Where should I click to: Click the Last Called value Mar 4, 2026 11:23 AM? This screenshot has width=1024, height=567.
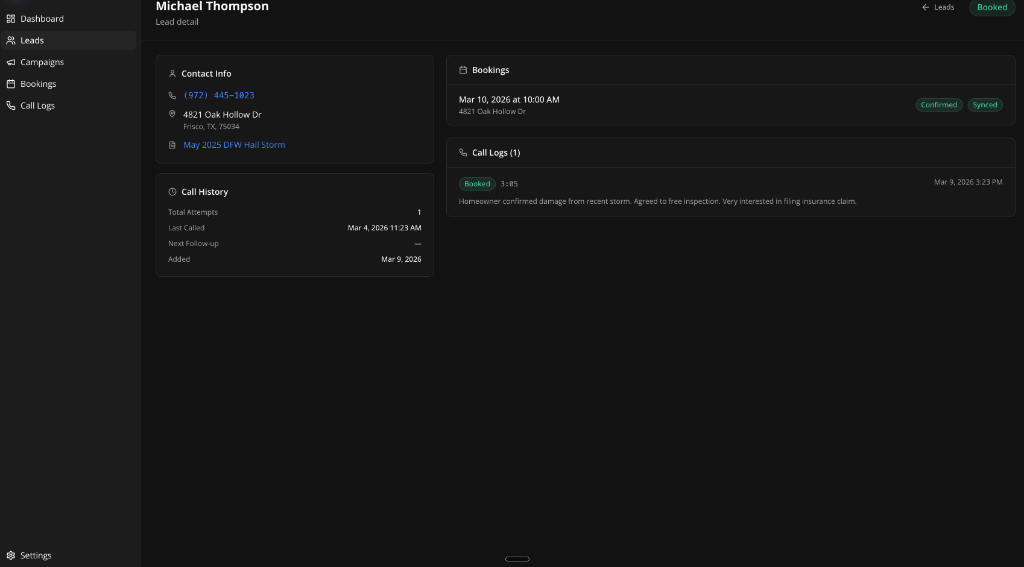pyautogui.click(x=384, y=228)
